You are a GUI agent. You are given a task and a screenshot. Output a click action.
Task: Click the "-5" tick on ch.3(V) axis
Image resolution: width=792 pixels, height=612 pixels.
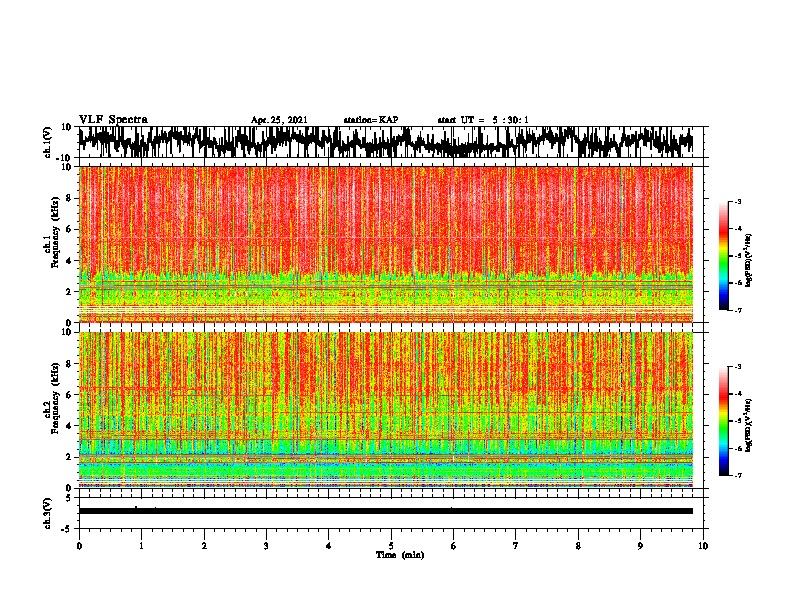coord(68,529)
